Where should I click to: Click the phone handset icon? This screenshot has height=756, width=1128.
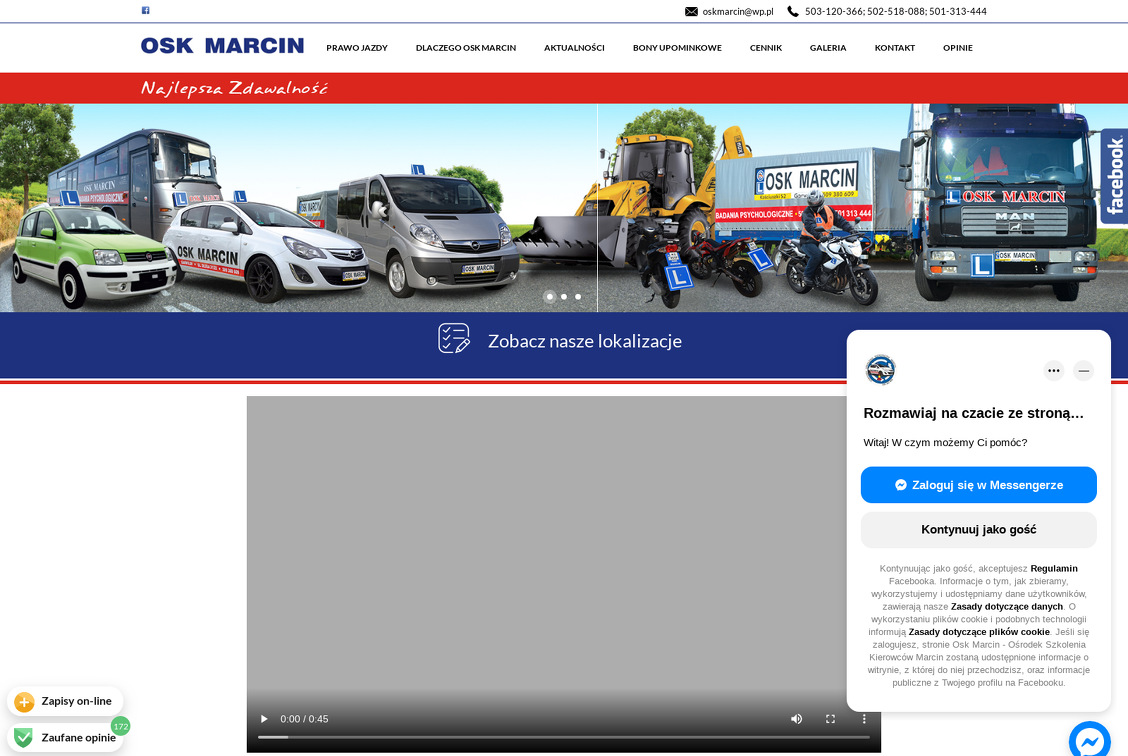793,12
